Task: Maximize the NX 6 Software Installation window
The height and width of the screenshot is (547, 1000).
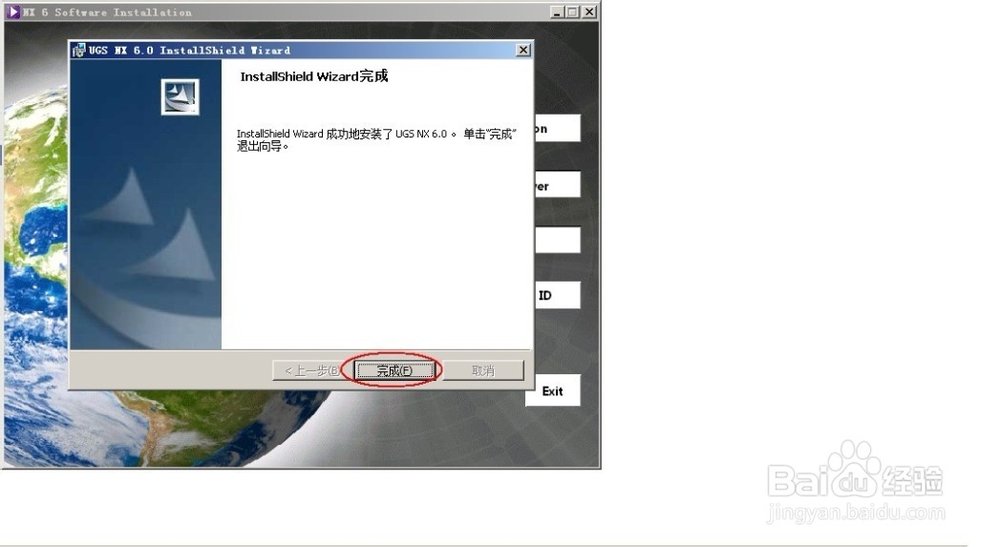Action: pos(572,11)
